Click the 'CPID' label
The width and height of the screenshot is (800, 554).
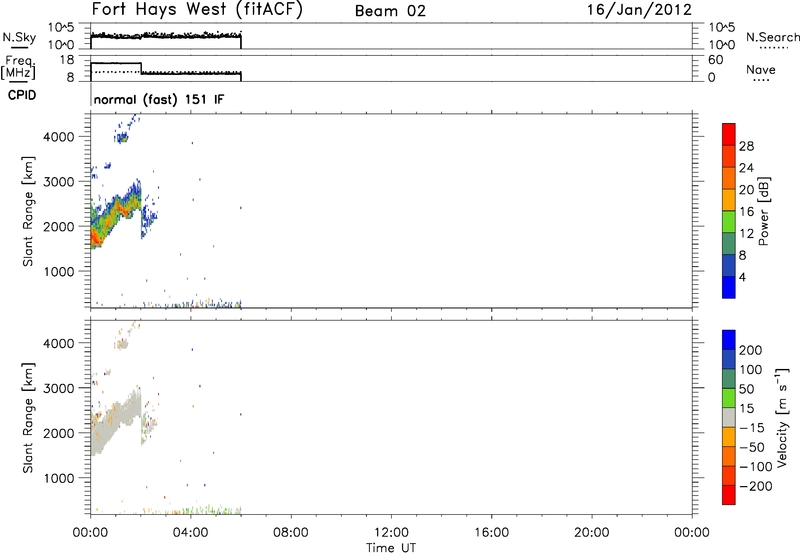pyautogui.click(x=22, y=95)
